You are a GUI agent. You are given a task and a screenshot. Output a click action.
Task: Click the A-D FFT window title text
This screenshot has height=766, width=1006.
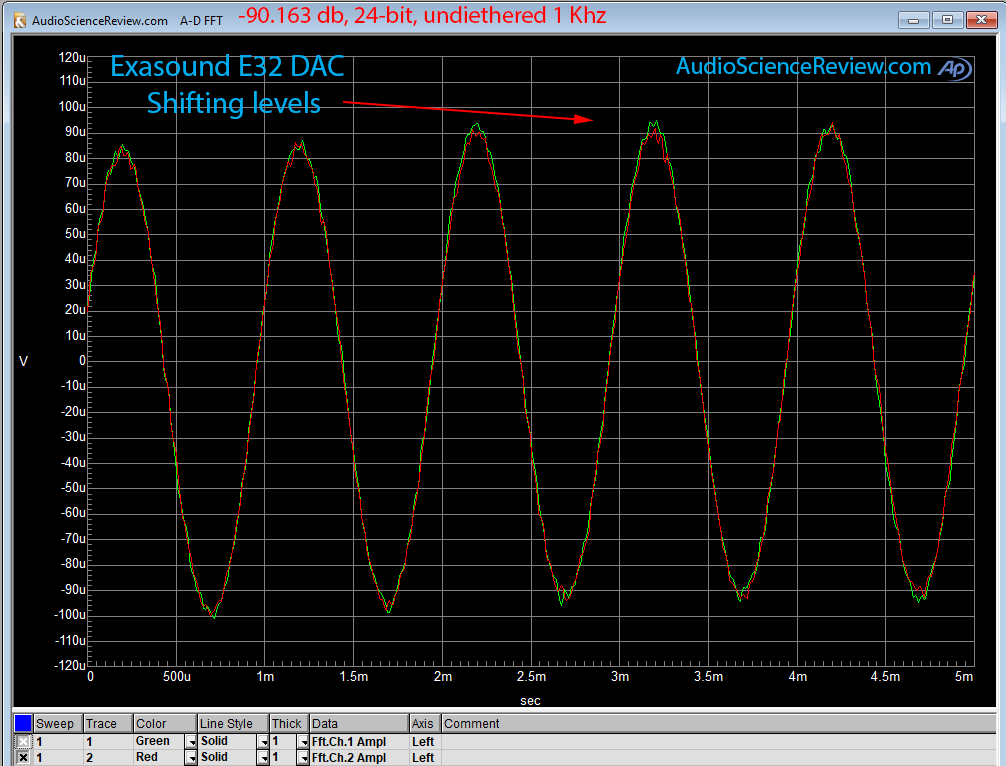201,21
